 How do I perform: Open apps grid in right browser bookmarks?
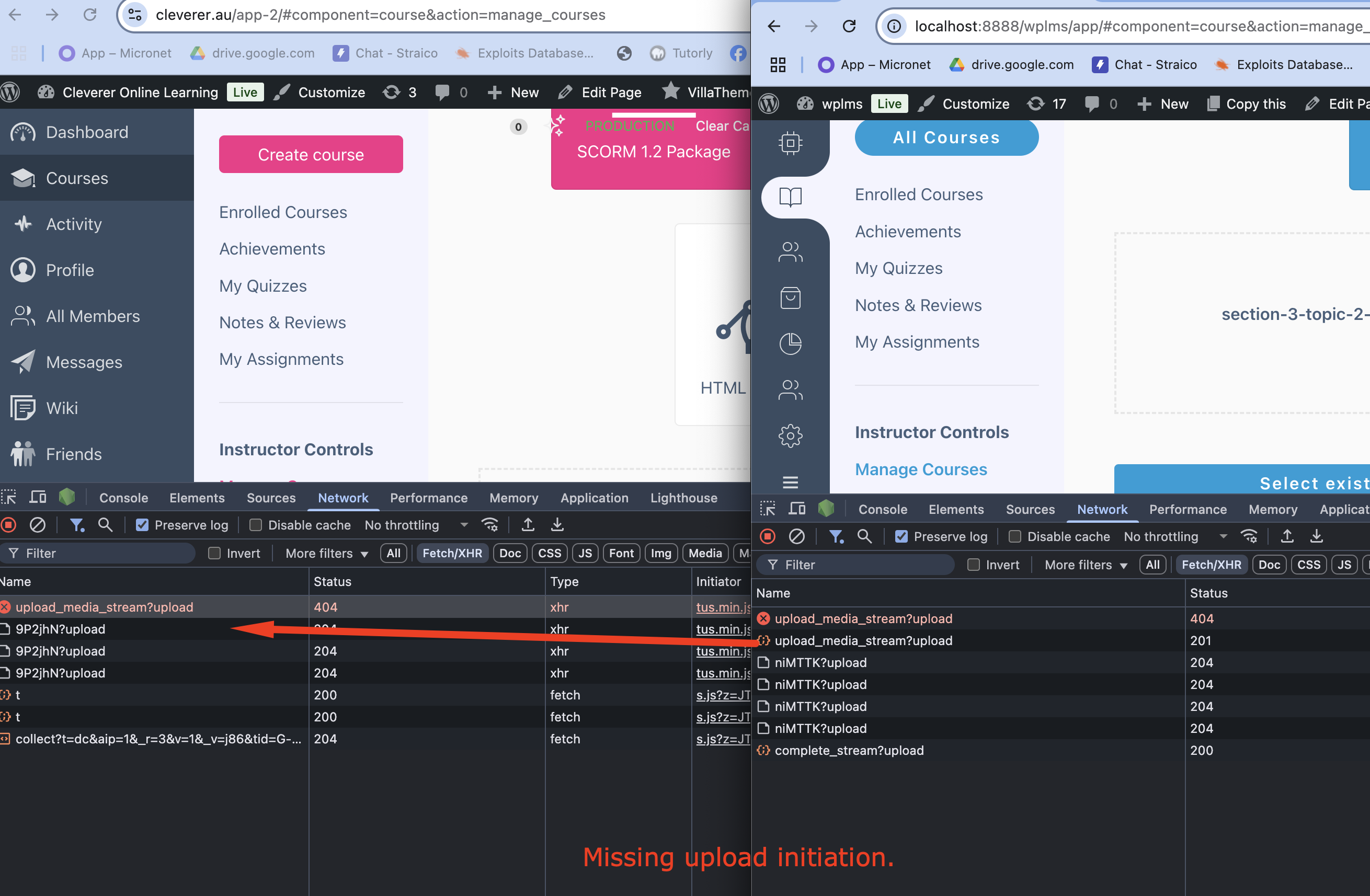click(x=778, y=64)
